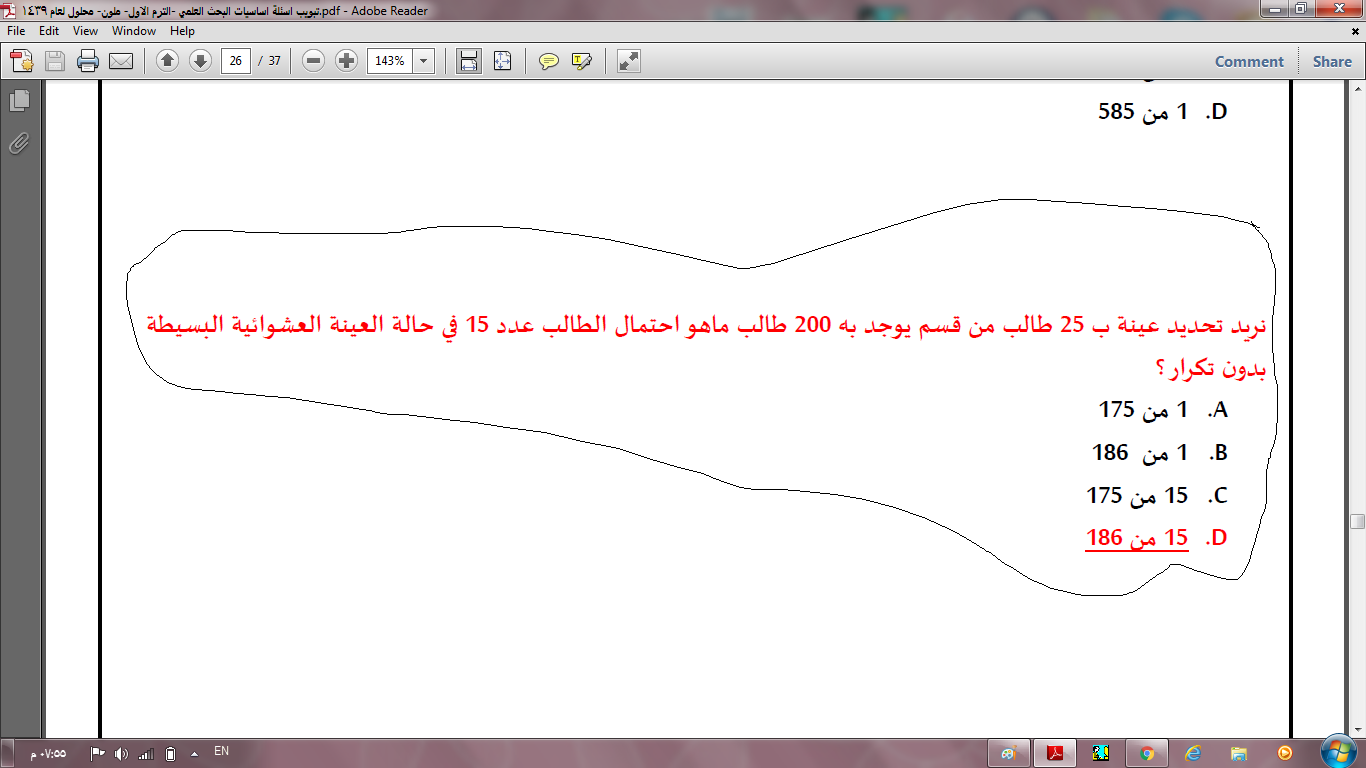1366x768 pixels.
Task: Select the Highlight Text tool
Action: click(582, 61)
